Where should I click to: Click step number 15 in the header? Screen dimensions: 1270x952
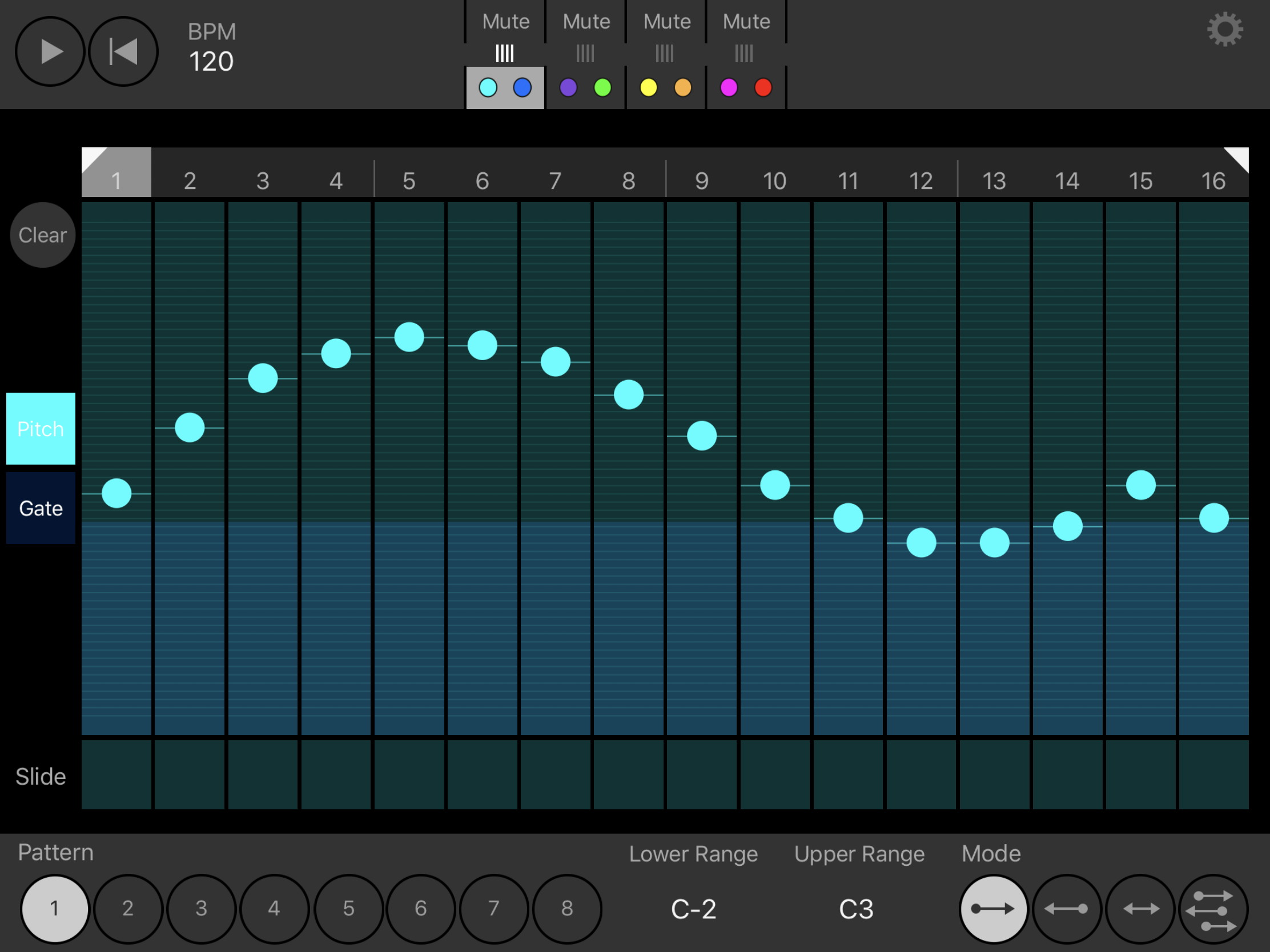point(1141,181)
